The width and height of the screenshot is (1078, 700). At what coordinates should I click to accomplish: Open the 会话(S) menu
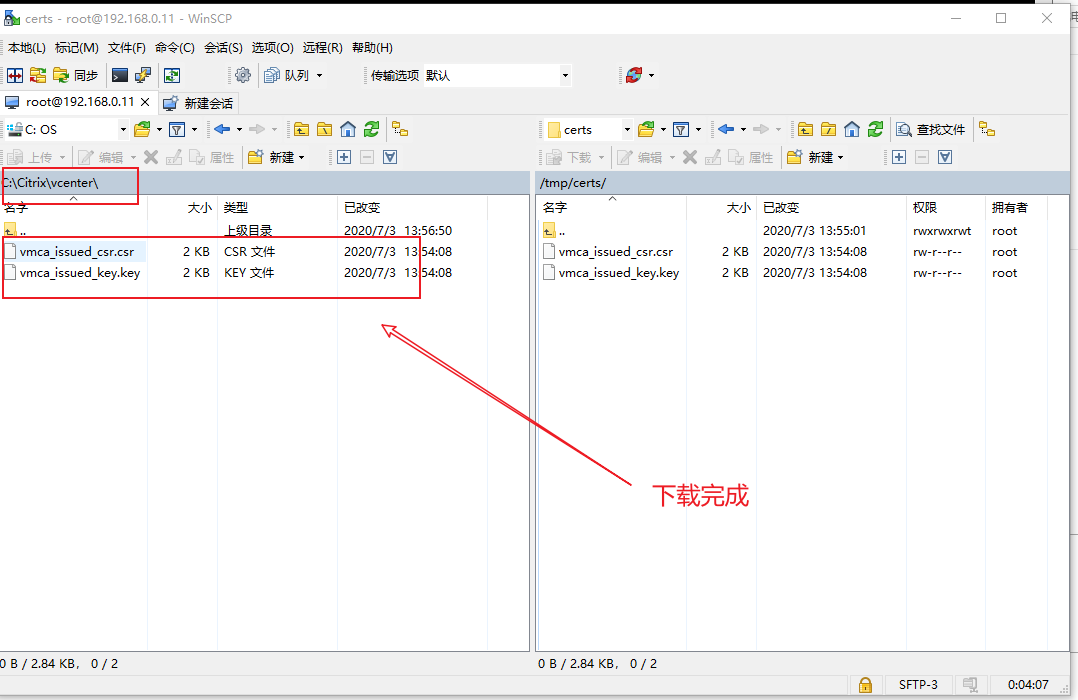pyautogui.click(x=223, y=47)
